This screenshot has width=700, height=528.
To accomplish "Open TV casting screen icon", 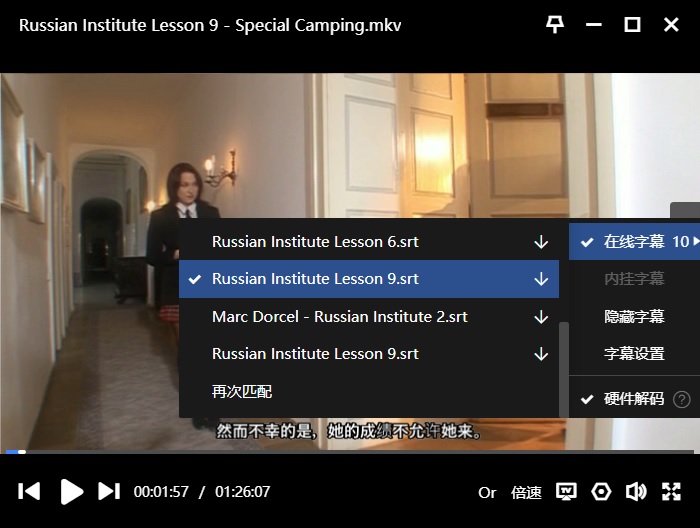I will click(x=566, y=492).
